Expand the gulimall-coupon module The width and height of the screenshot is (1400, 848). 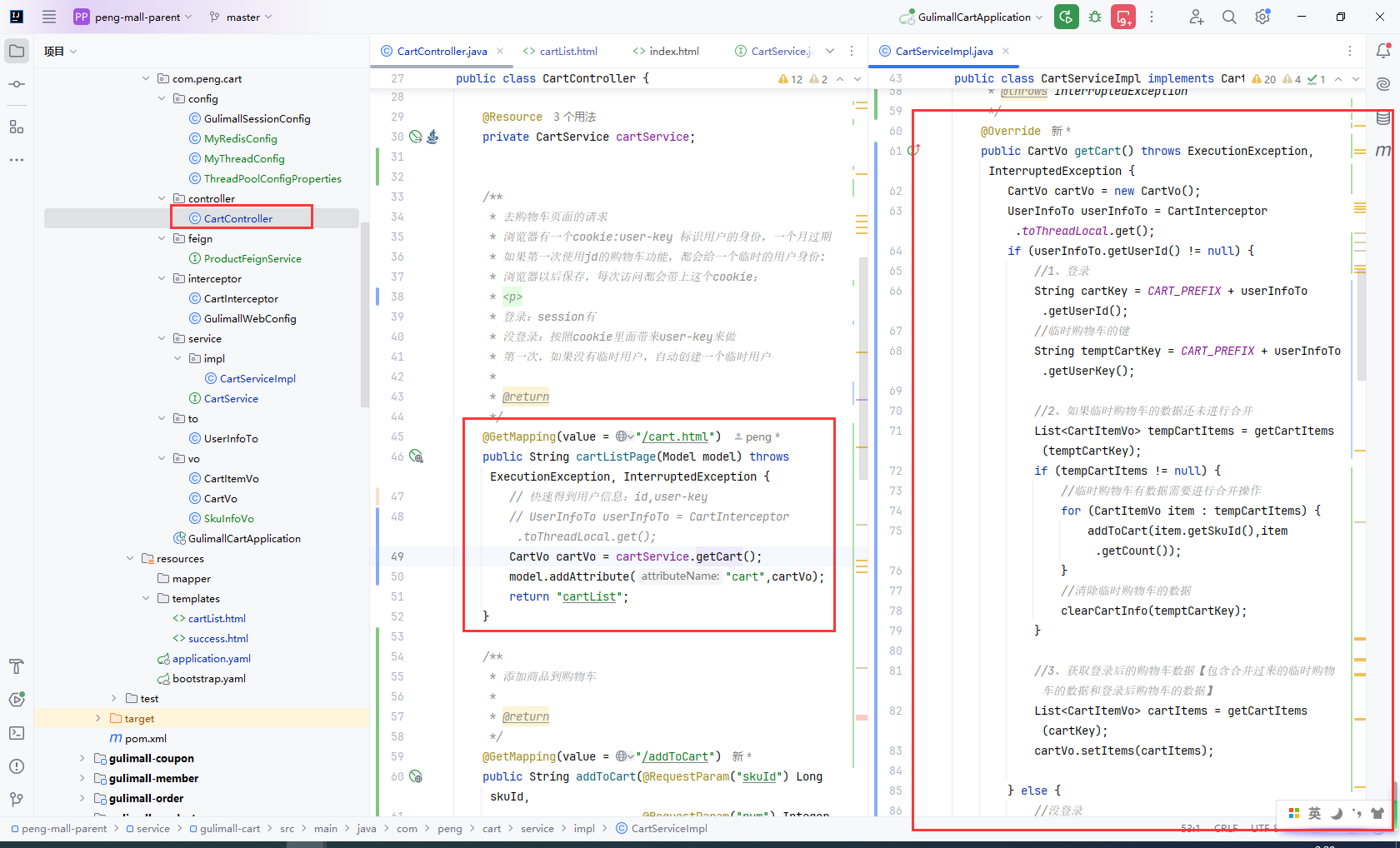(x=82, y=758)
